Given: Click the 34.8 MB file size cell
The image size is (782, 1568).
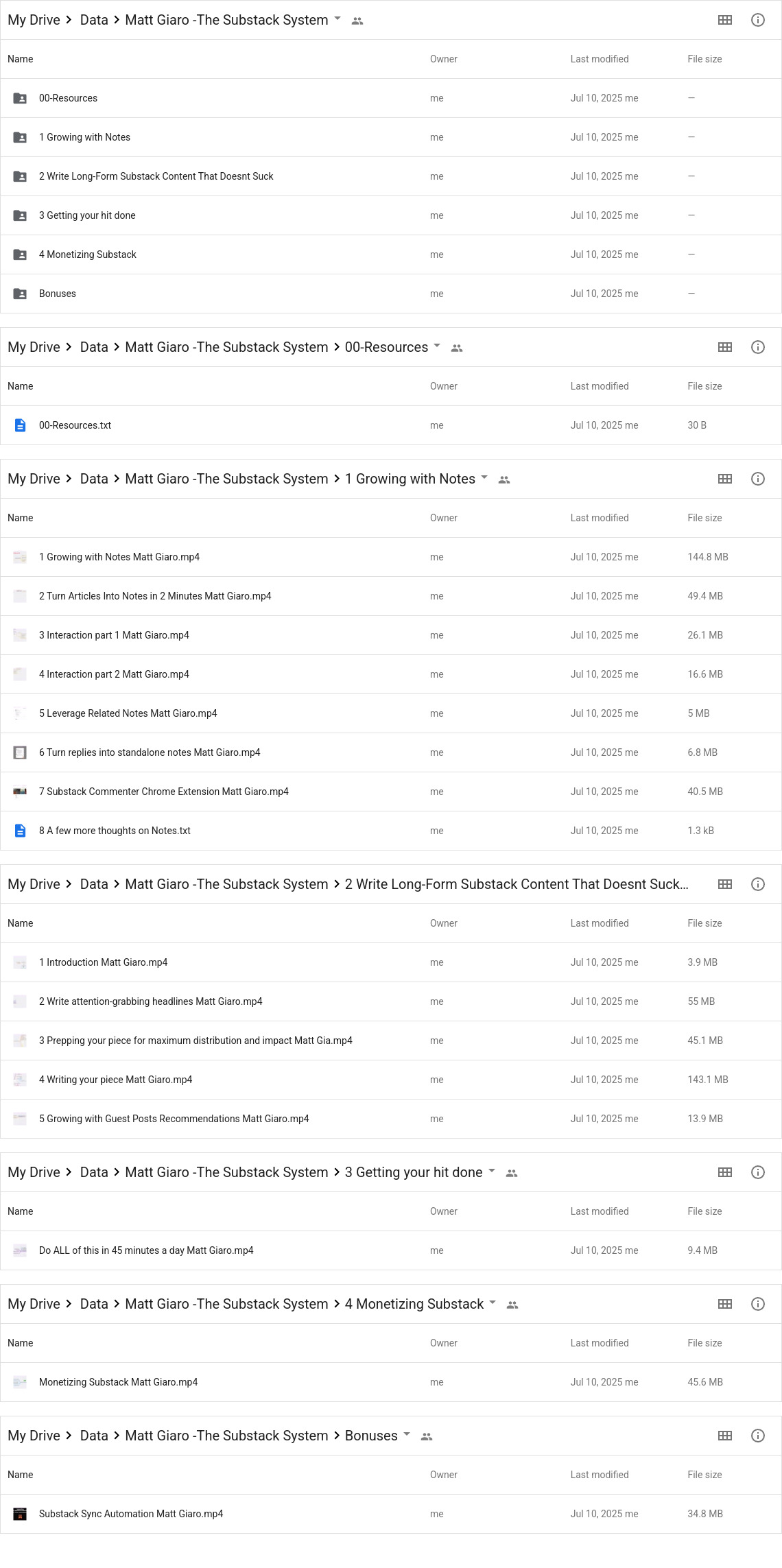Looking at the screenshot, I should click(x=705, y=1514).
